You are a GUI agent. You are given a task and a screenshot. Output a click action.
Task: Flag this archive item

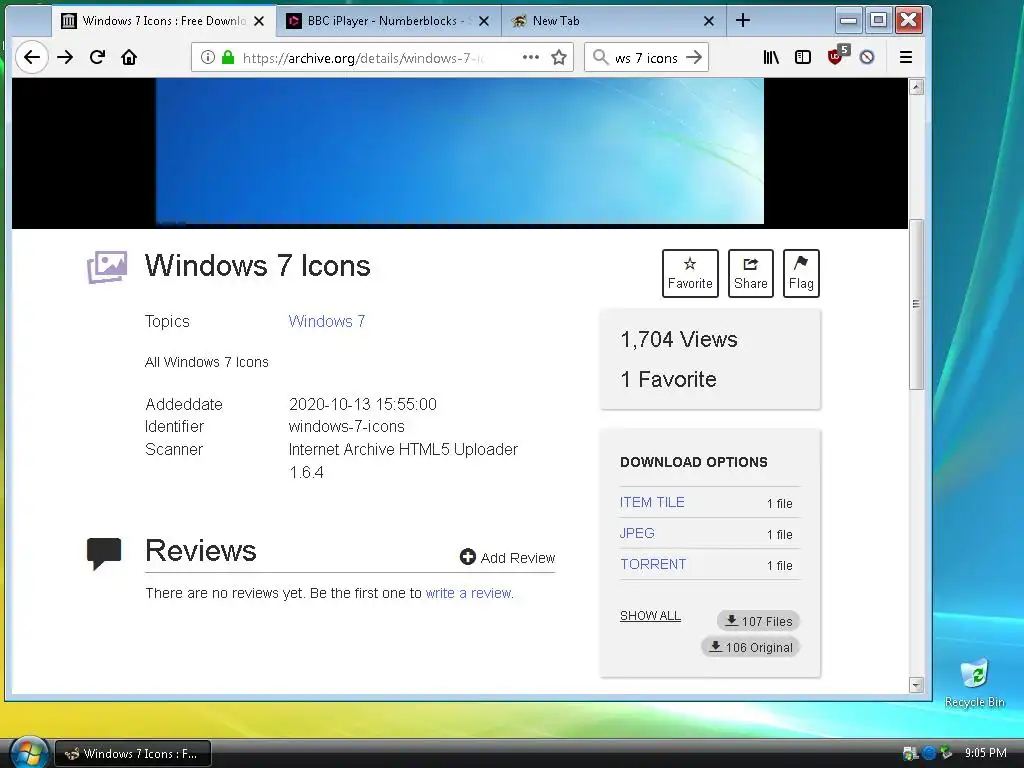801,273
